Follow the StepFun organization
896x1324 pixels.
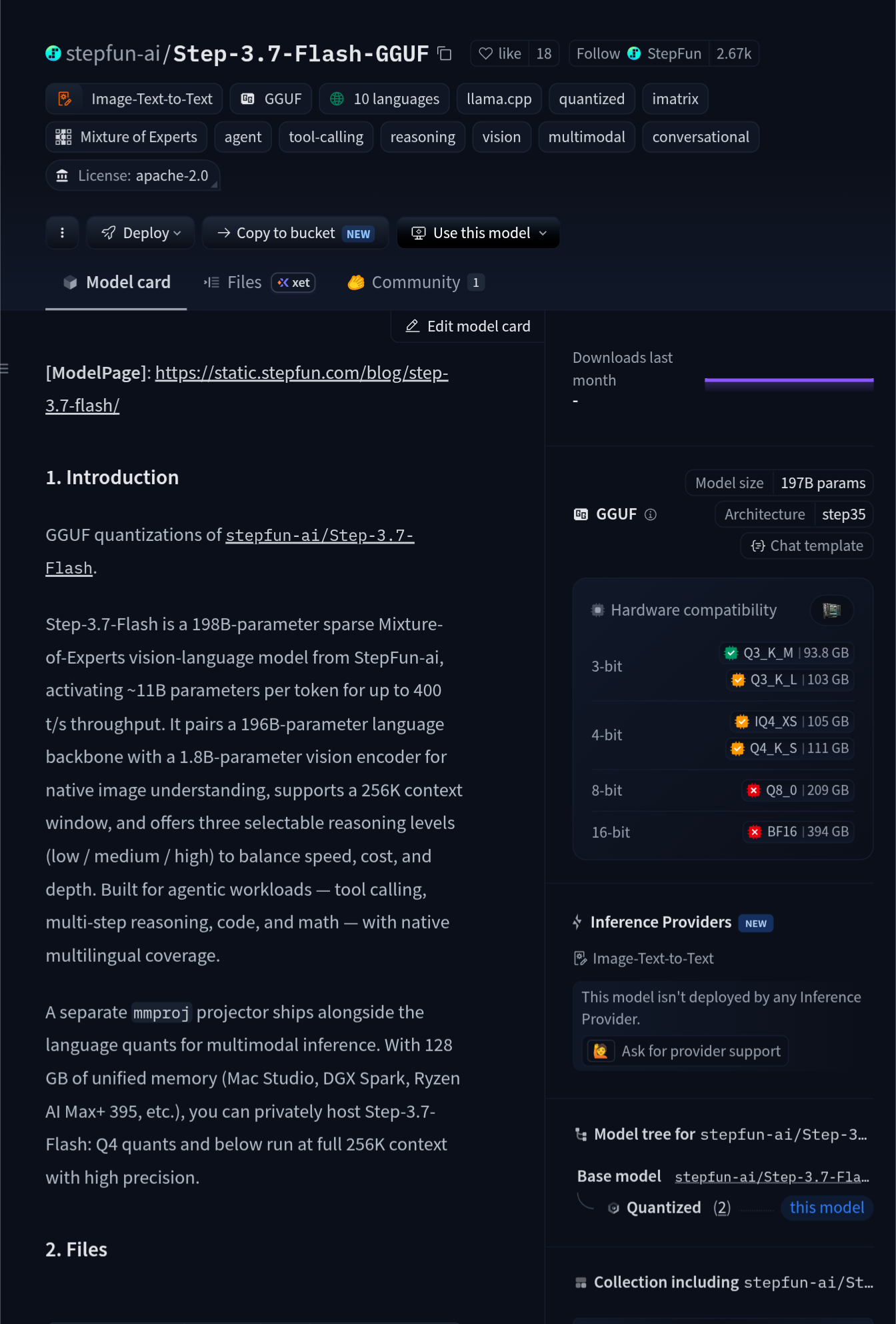(x=639, y=53)
